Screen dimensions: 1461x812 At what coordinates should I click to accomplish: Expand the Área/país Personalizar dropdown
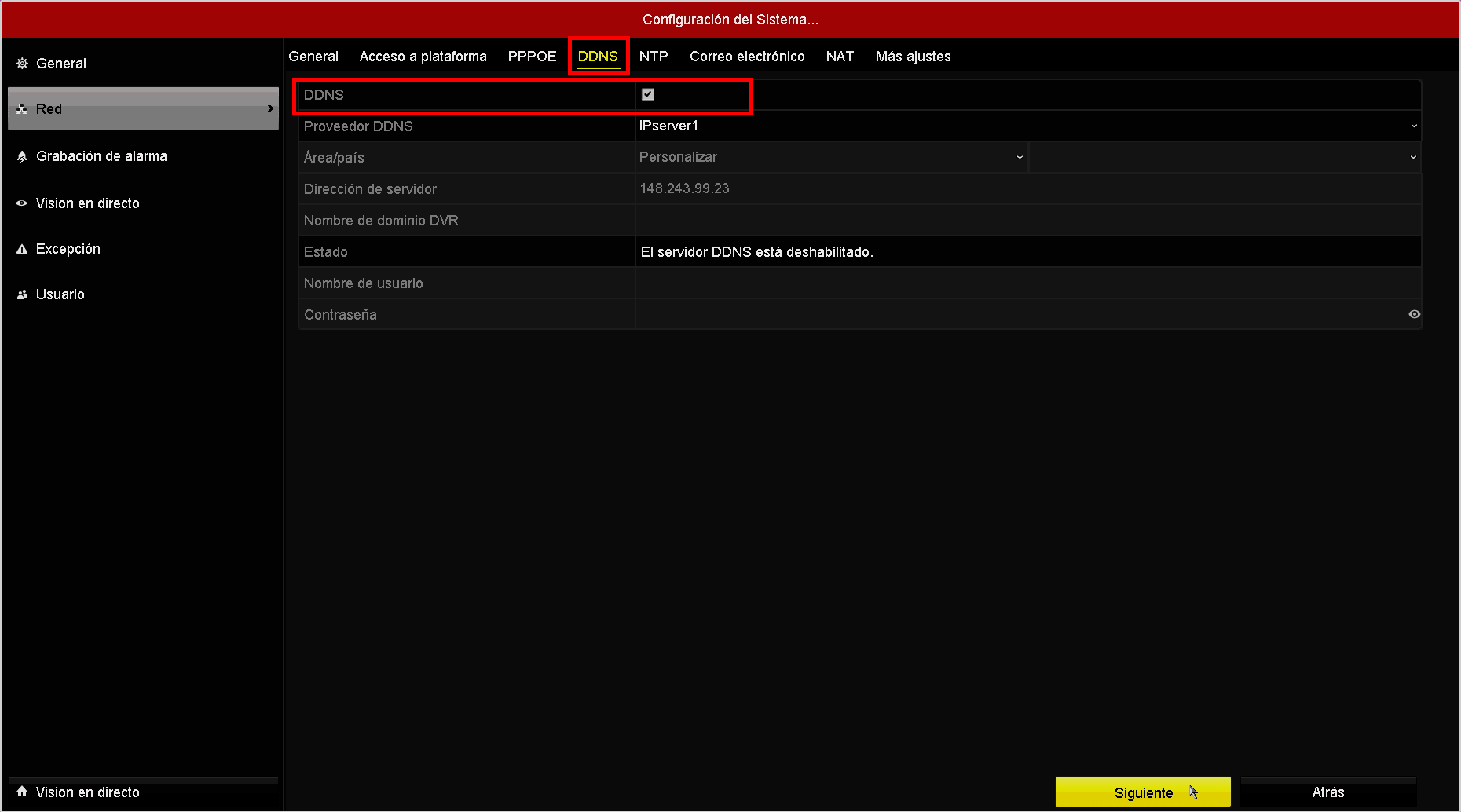[x=831, y=157]
